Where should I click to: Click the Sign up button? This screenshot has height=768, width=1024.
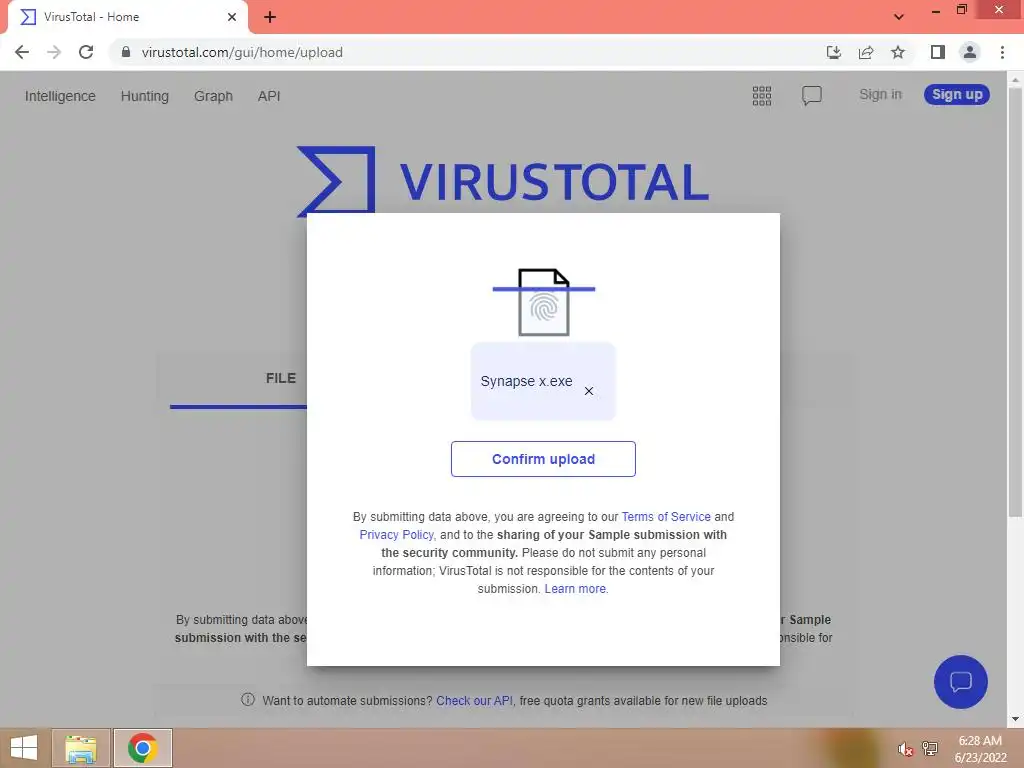tap(957, 95)
